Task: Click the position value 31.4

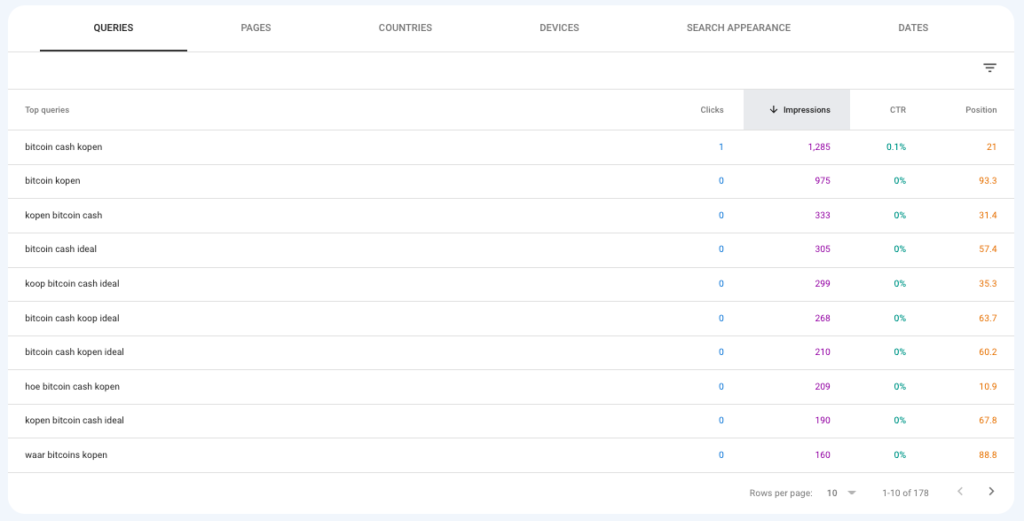Action: (987, 215)
